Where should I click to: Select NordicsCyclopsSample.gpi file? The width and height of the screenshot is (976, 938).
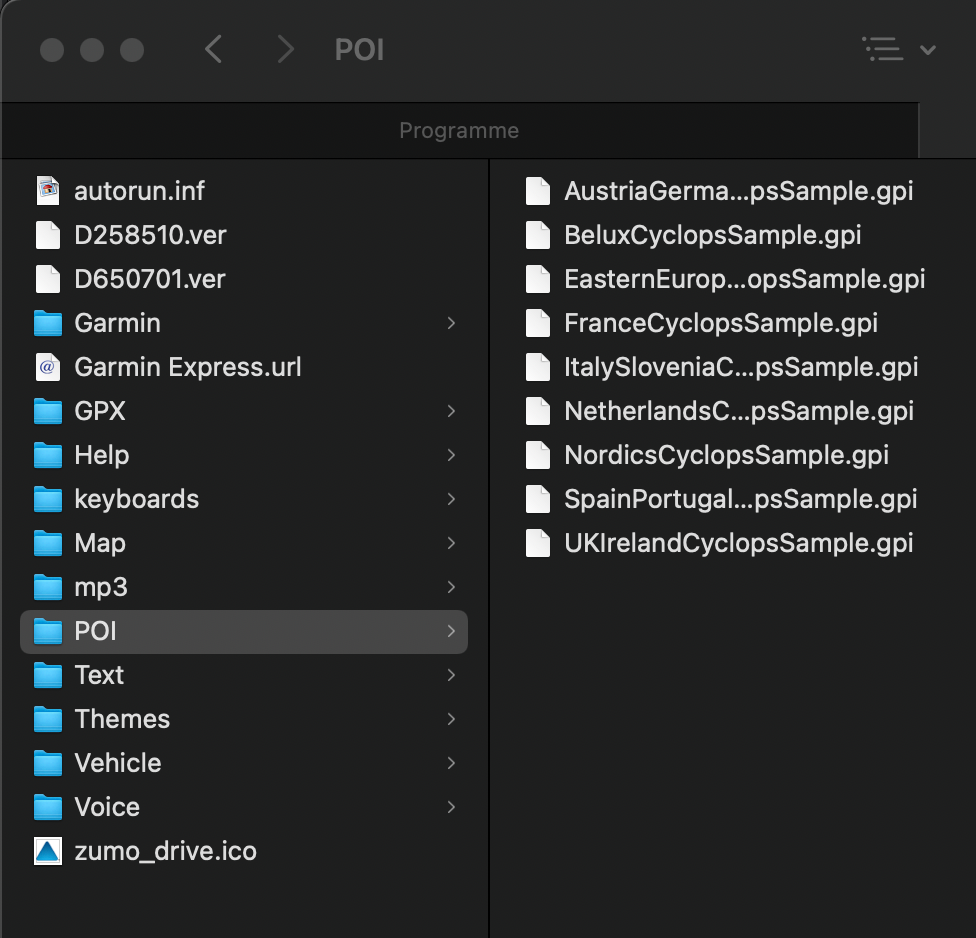(x=726, y=455)
